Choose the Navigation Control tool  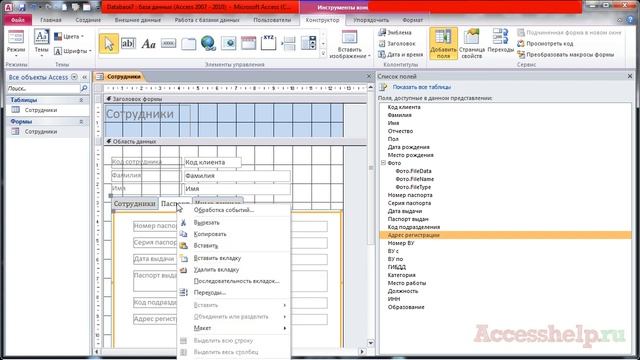pos(248,43)
